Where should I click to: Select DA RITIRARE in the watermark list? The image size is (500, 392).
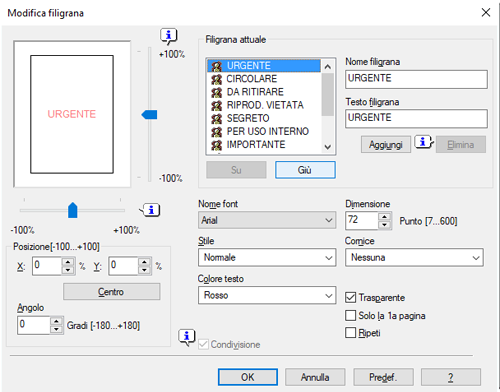pyautogui.click(x=264, y=92)
